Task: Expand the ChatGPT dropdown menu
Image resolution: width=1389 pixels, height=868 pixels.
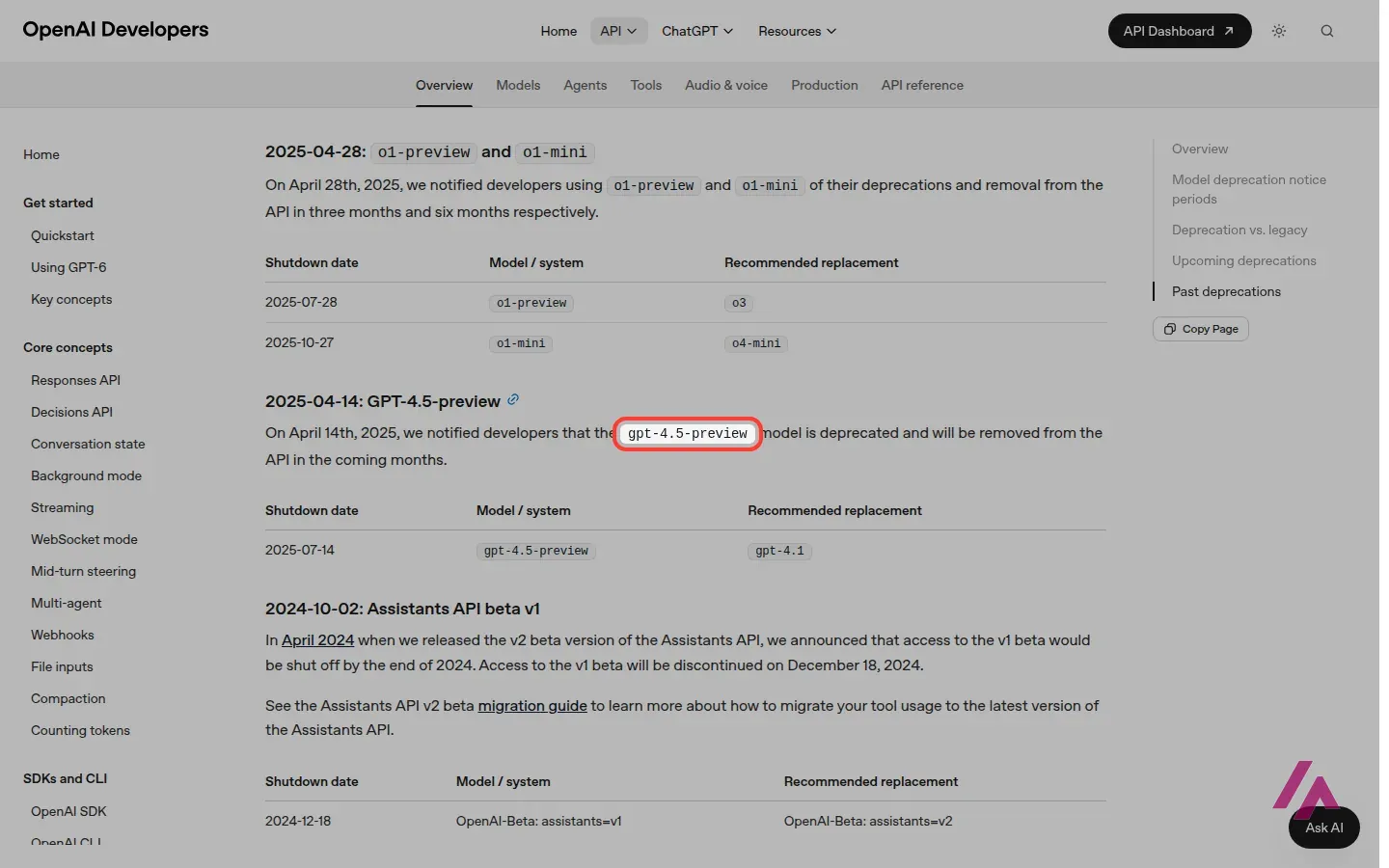Action: (697, 31)
